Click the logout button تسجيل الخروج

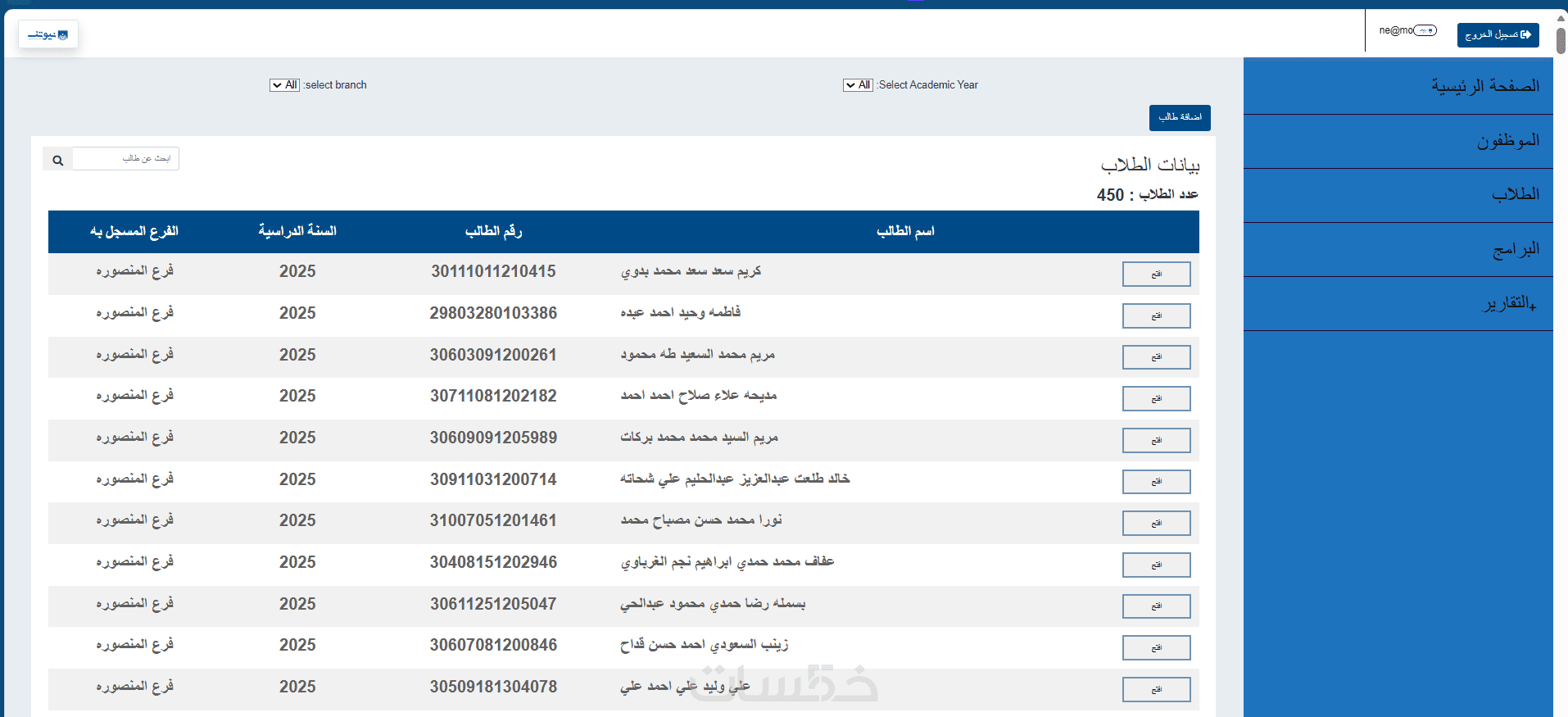1498,34
